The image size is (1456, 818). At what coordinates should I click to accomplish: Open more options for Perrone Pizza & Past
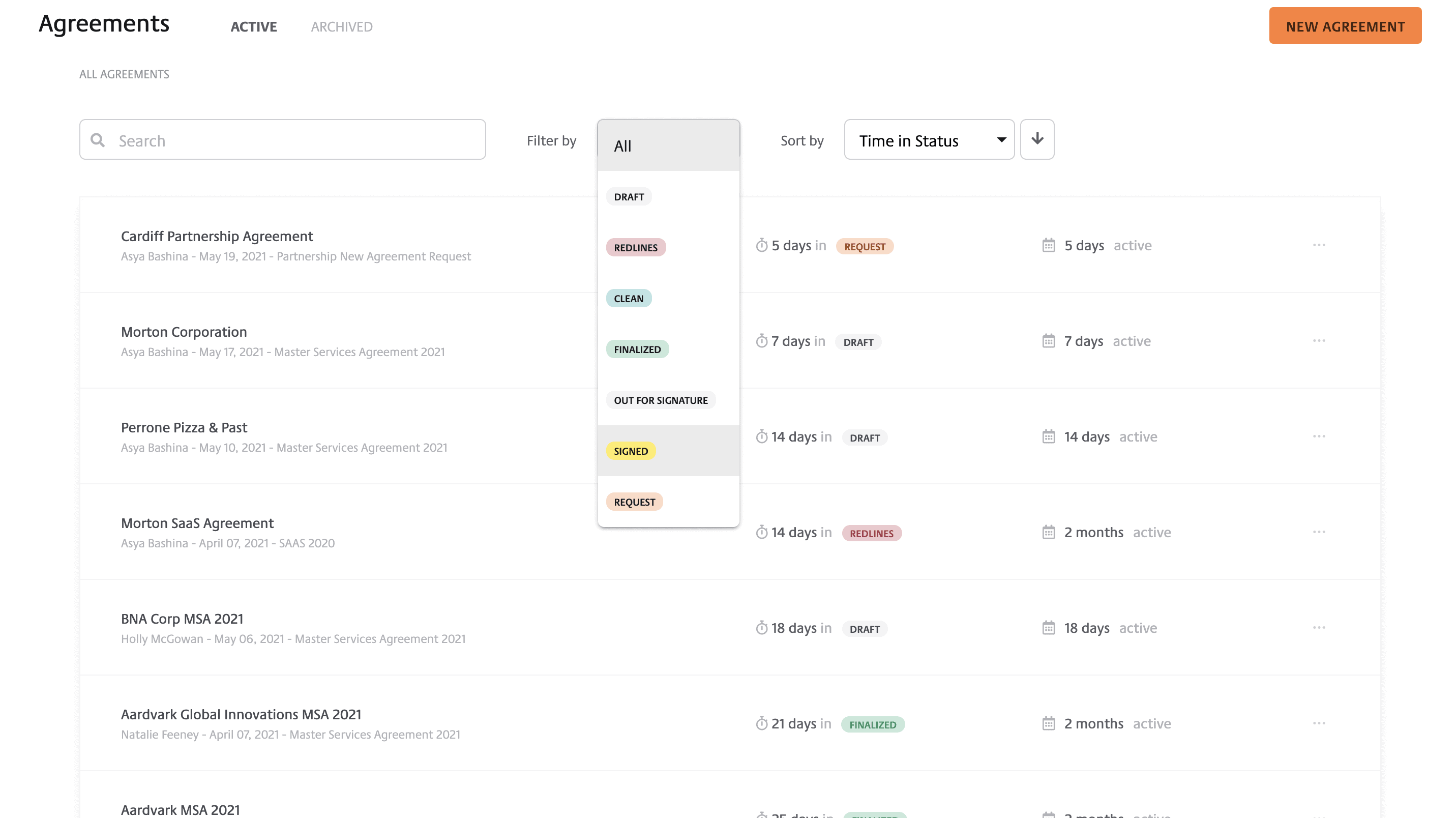pos(1319,436)
